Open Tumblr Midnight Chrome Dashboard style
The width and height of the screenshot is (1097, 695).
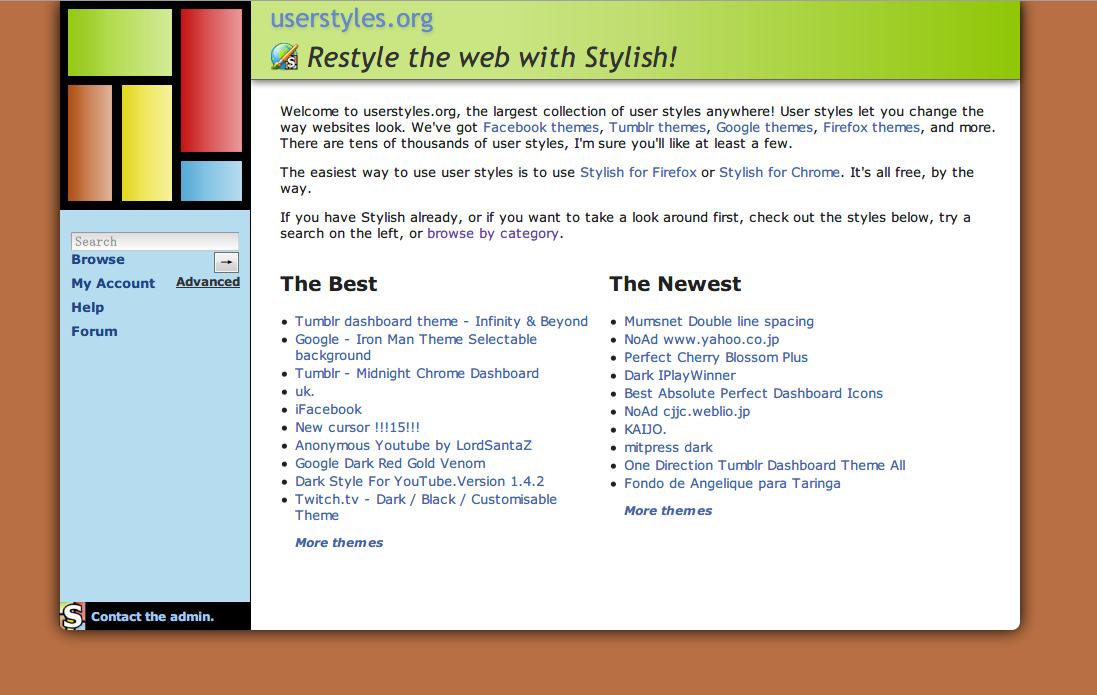pyautogui.click(x=417, y=373)
